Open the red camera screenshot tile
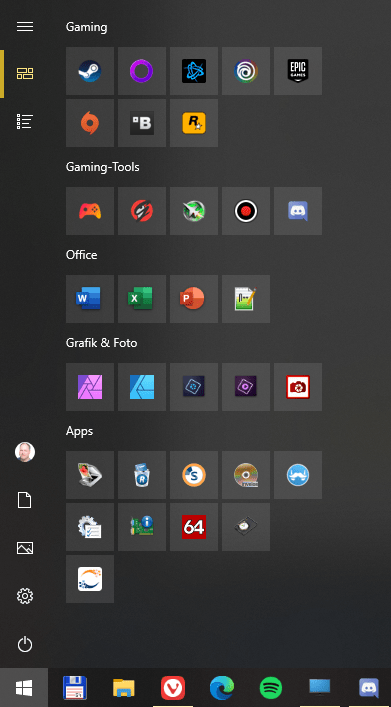This screenshot has height=707, width=391. coord(298,387)
